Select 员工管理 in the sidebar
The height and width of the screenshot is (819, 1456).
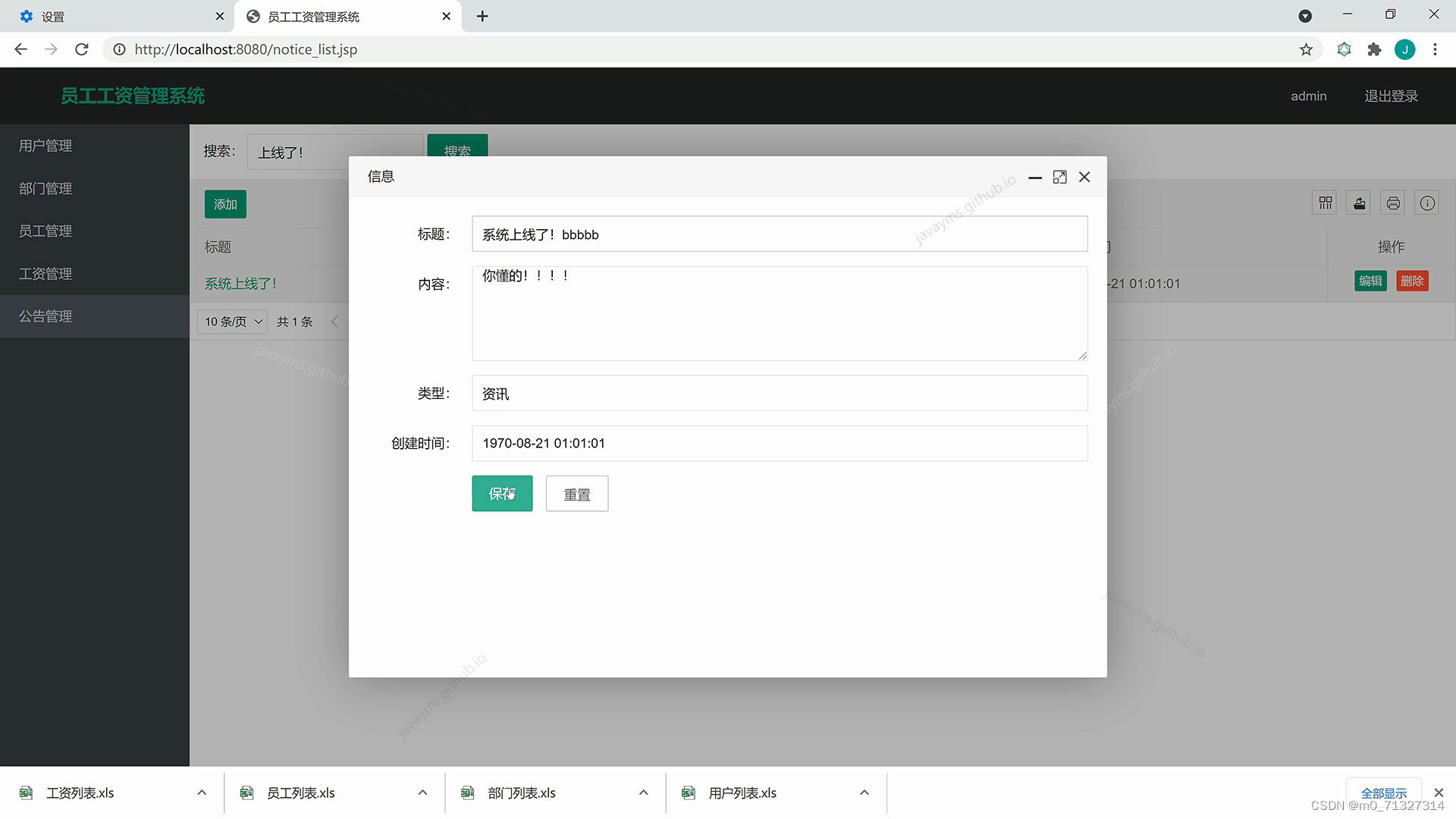coord(45,231)
